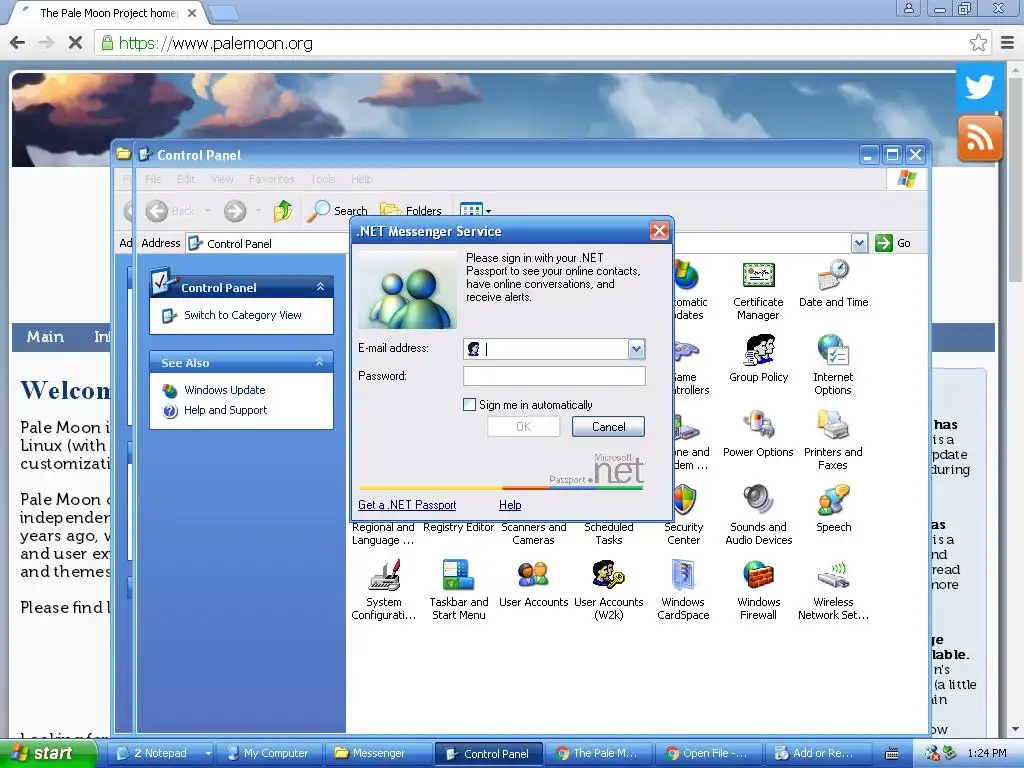Open the Certificate Manager applet
The height and width of the screenshot is (768, 1024).
click(758, 291)
